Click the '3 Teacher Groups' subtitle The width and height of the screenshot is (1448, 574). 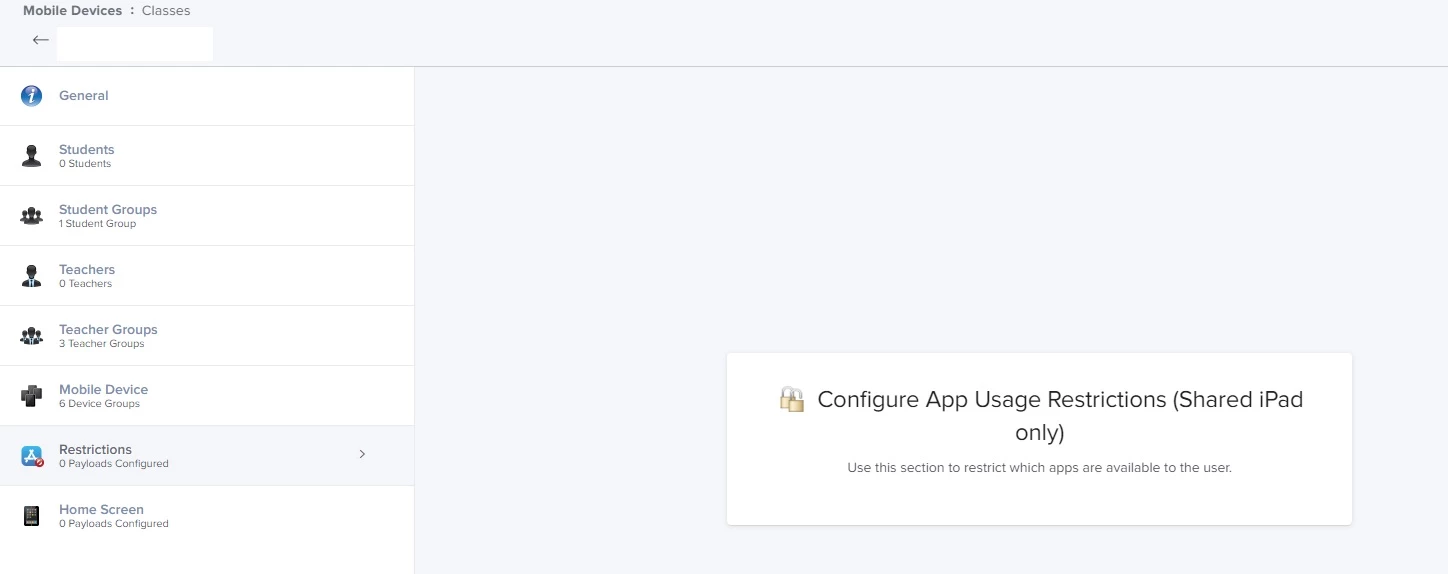(x=101, y=344)
